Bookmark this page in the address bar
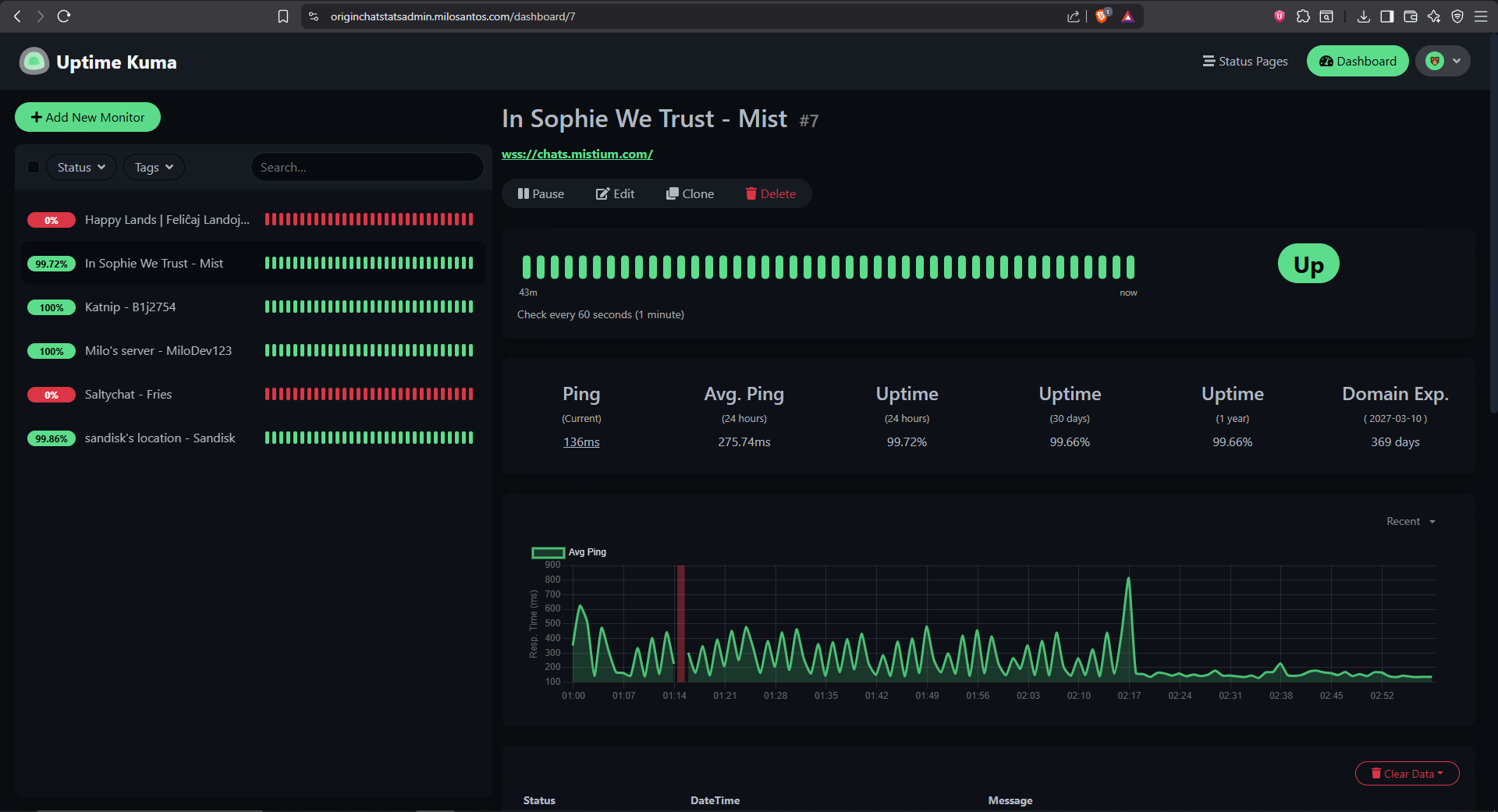This screenshot has width=1498, height=812. (x=283, y=16)
